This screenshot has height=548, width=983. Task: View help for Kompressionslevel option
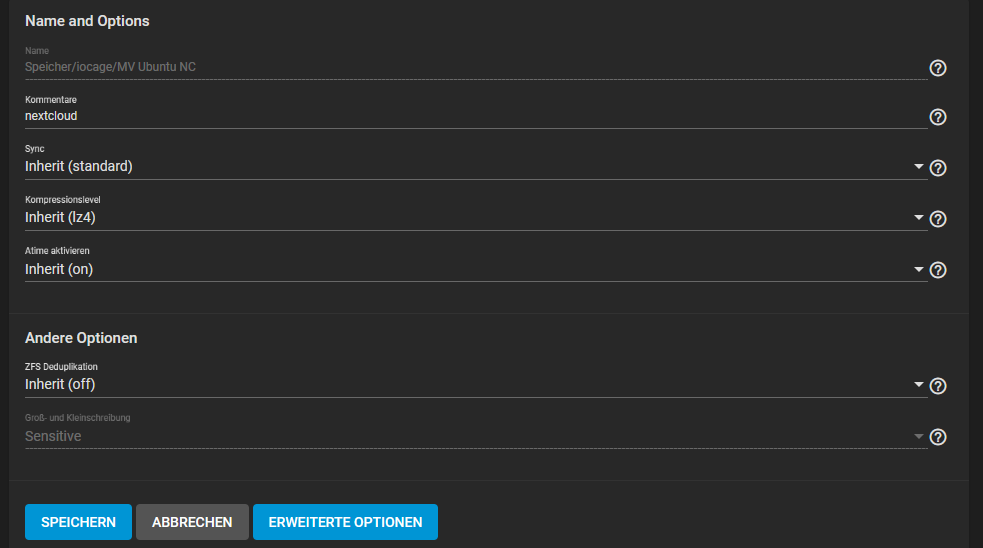937,219
